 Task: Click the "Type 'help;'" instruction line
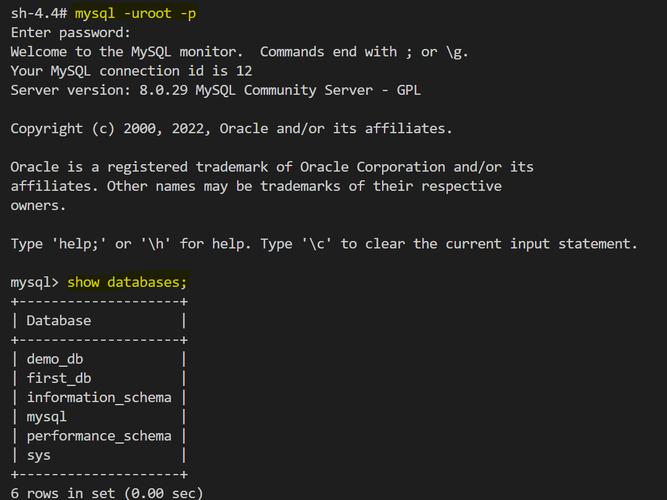coord(323,244)
